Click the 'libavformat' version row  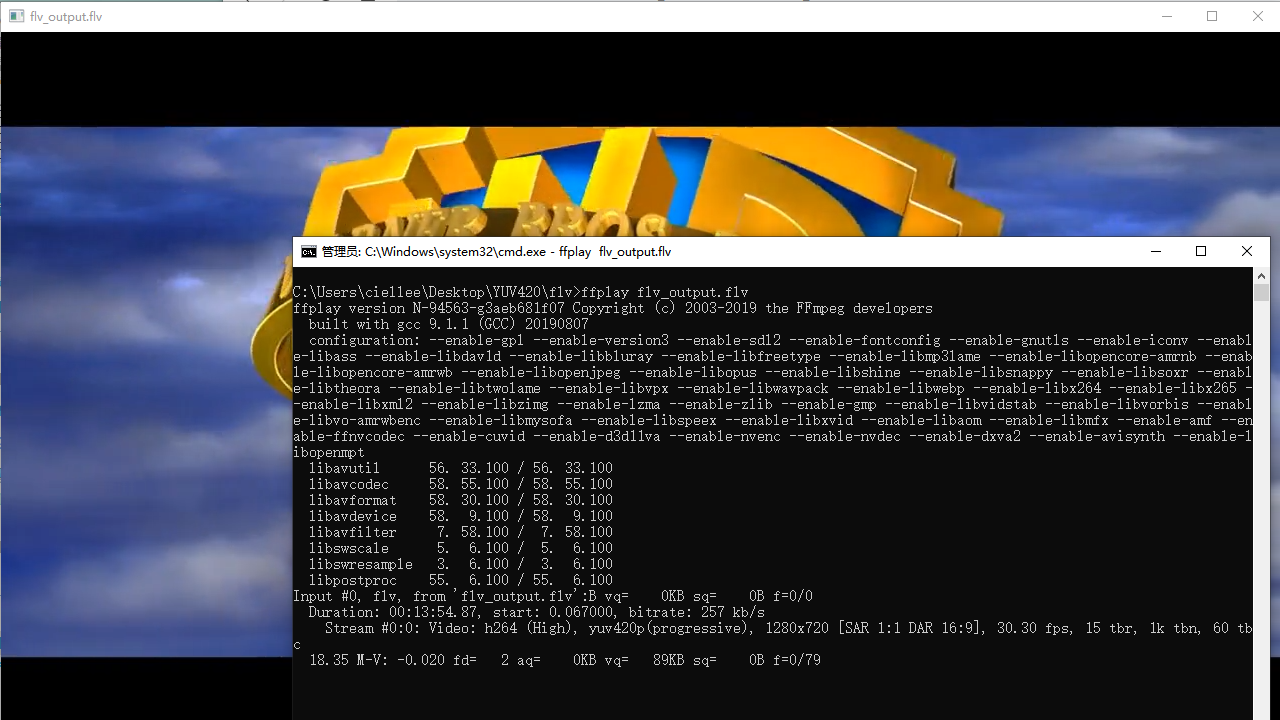[x=460, y=500]
